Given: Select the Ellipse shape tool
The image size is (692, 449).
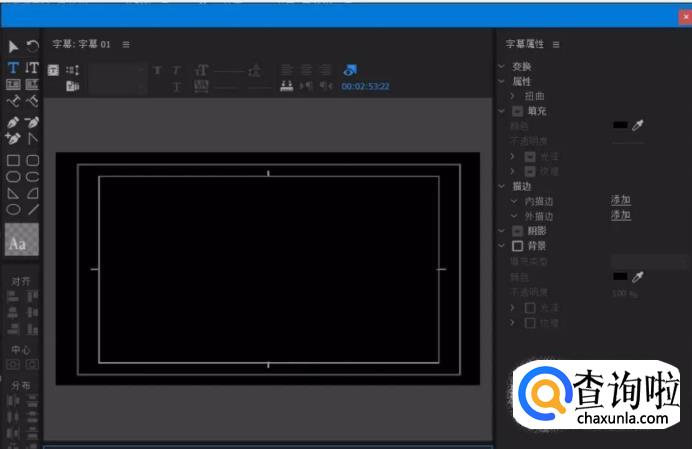Looking at the screenshot, I should pyautogui.click(x=13, y=210).
